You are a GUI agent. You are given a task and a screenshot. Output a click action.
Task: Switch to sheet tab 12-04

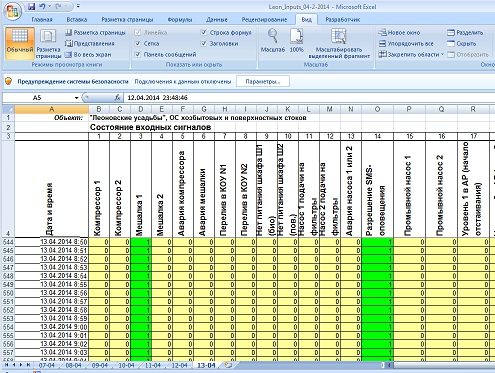[179, 365]
